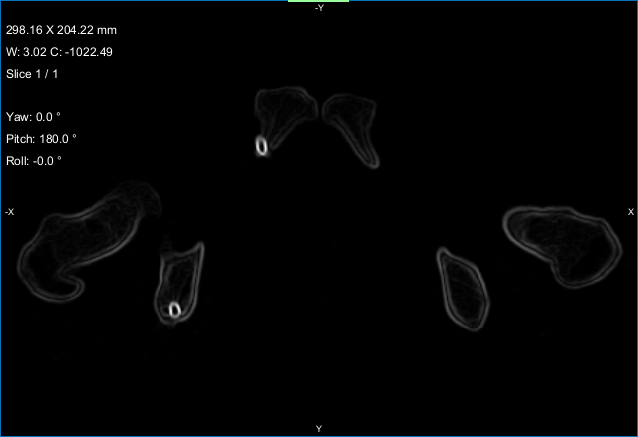Click the image dimensions text overlay

click(x=61, y=30)
